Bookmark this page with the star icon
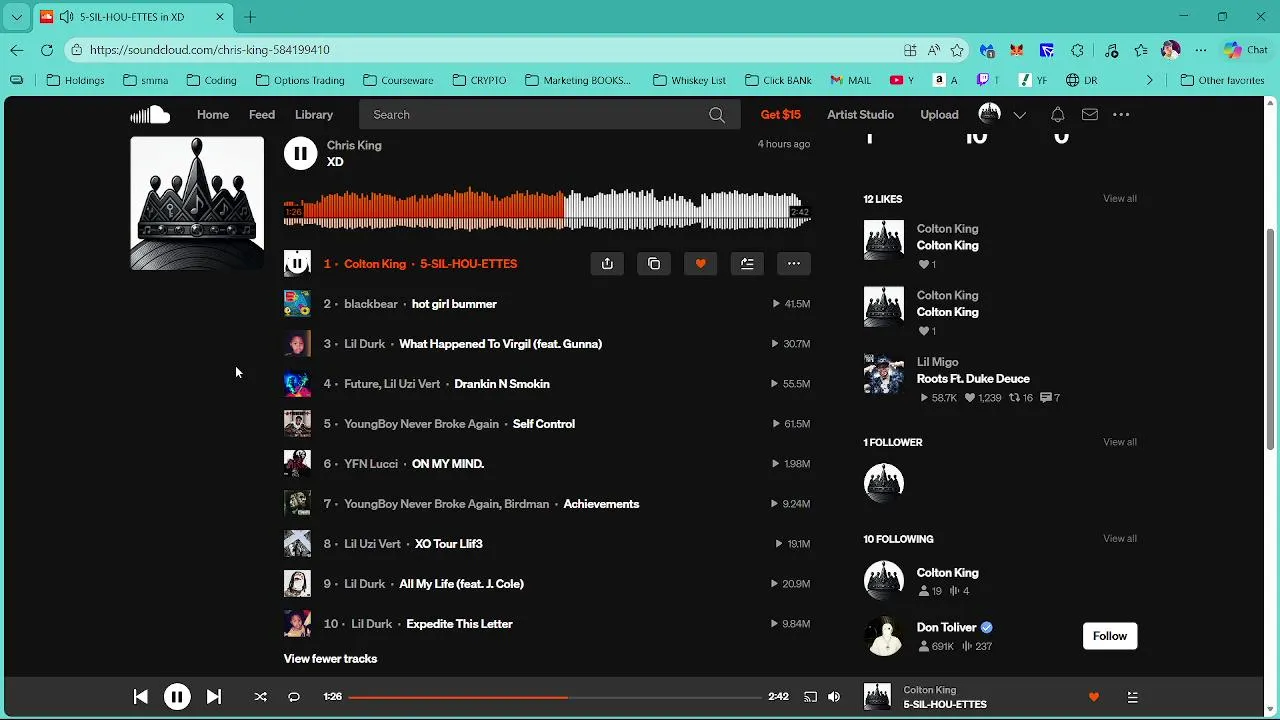Screen dimensions: 1280x720 pos(958,50)
